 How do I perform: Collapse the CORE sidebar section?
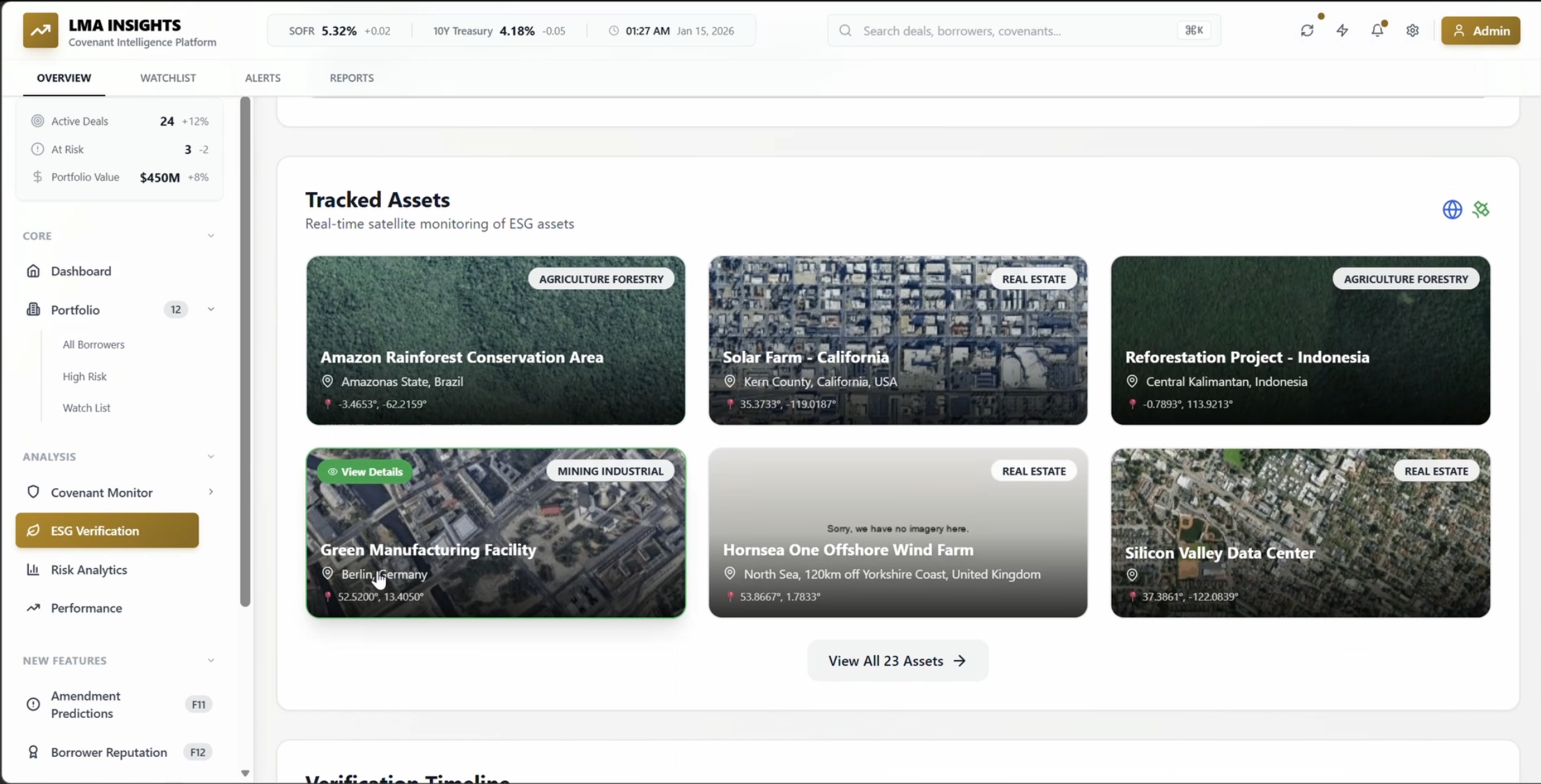click(210, 236)
